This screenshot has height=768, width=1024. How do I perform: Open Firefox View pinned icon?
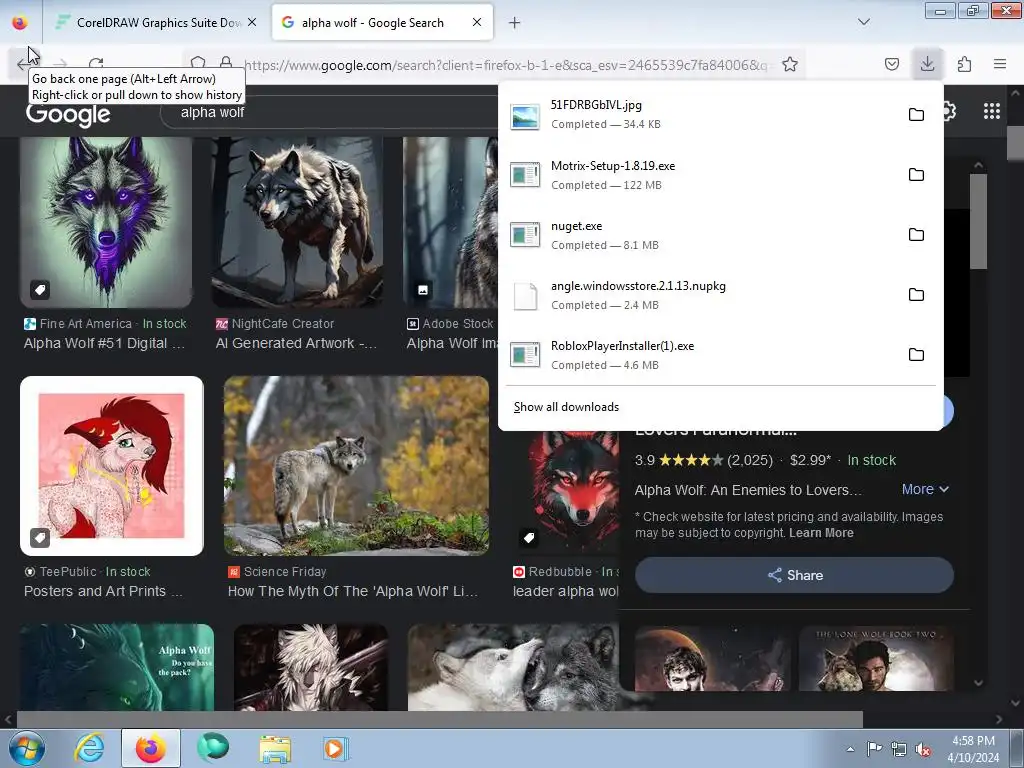pyautogui.click(x=20, y=23)
